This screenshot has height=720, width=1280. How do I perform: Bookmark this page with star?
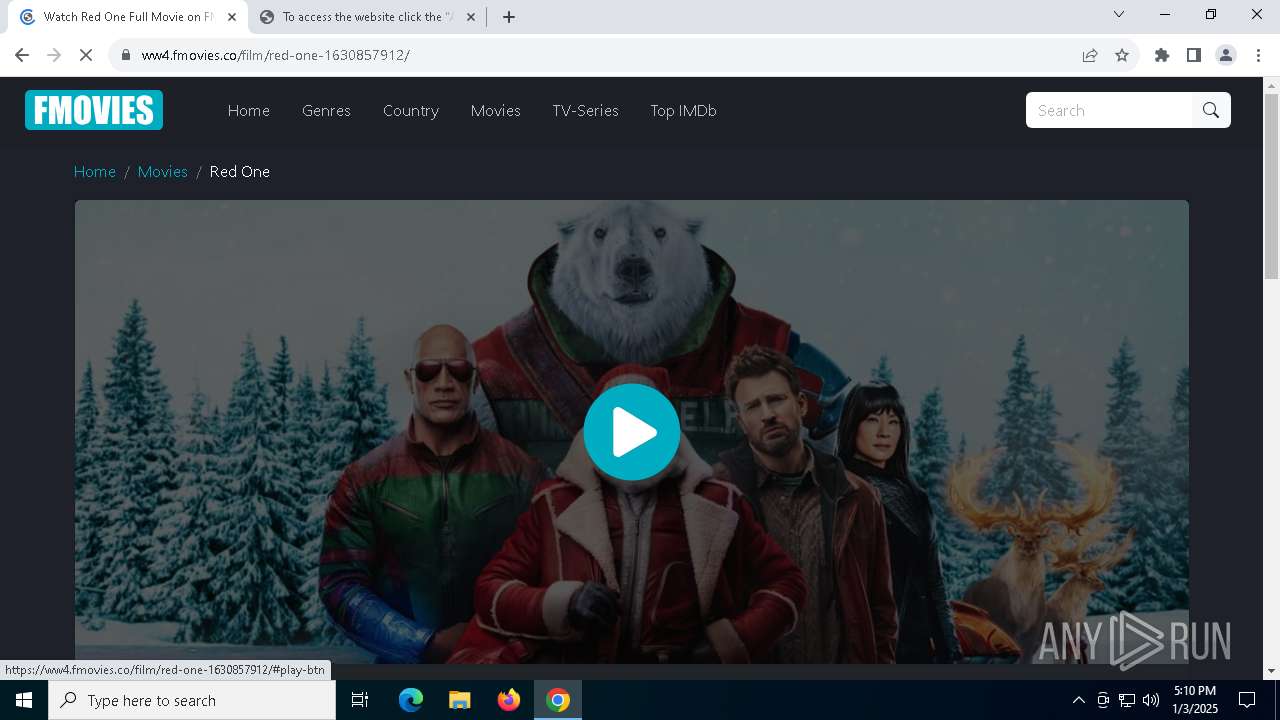pos(1122,55)
